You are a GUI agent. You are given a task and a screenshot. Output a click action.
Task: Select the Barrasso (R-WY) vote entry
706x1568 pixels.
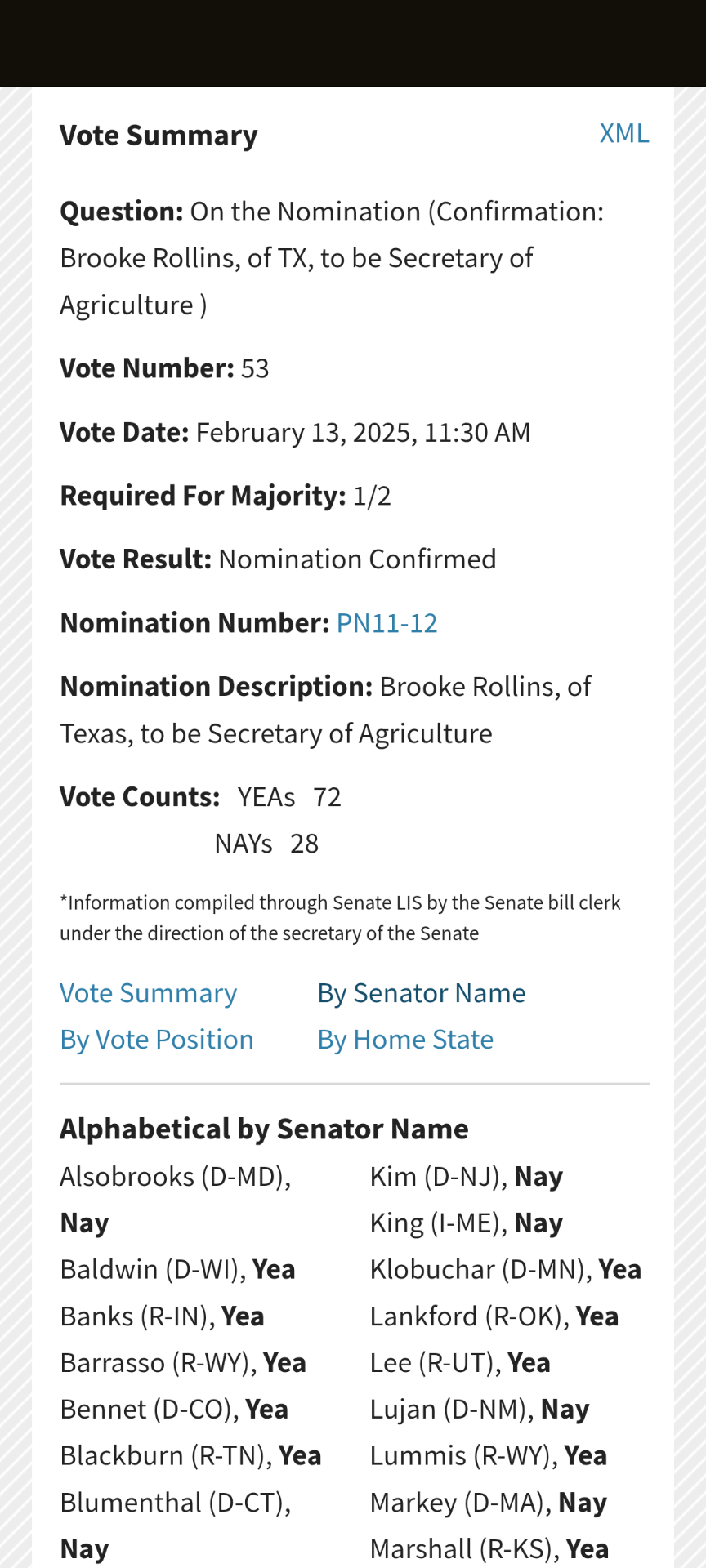[183, 1363]
